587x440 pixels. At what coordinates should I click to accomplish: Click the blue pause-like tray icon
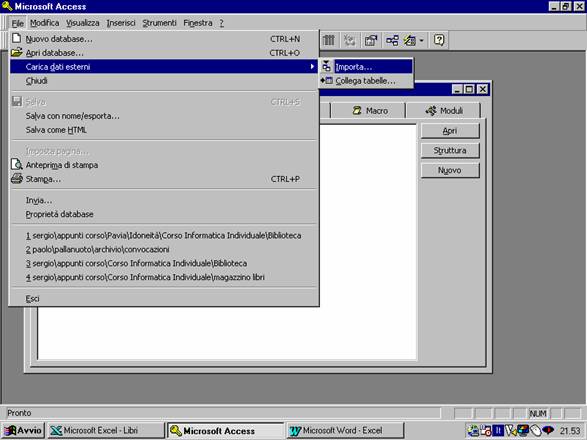coord(498,431)
